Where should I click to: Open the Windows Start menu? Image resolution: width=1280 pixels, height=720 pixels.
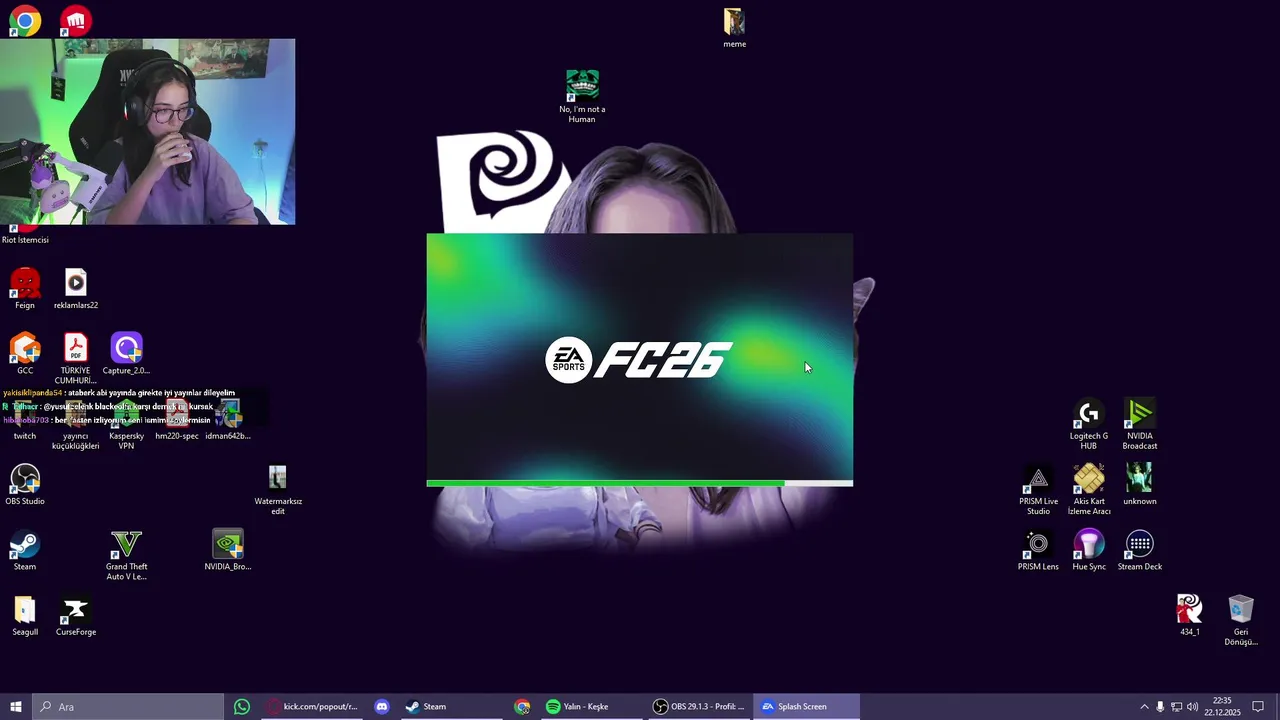pyautogui.click(x=15, y=706)
